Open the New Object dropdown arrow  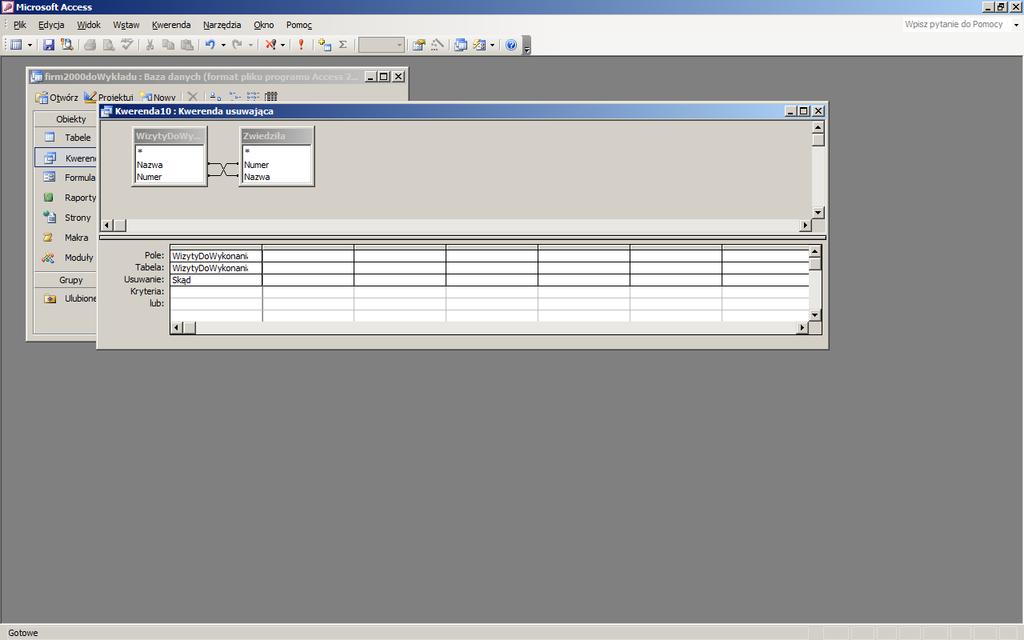coord(492,45)
